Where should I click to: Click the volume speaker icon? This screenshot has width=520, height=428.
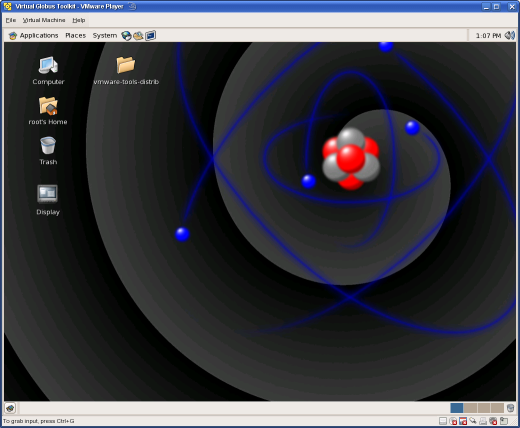pos(510,35)
